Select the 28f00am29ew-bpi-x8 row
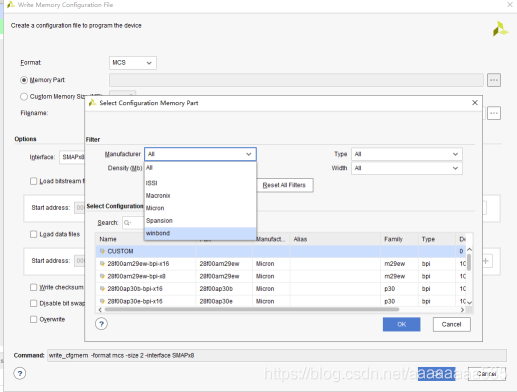 [281, 276]
